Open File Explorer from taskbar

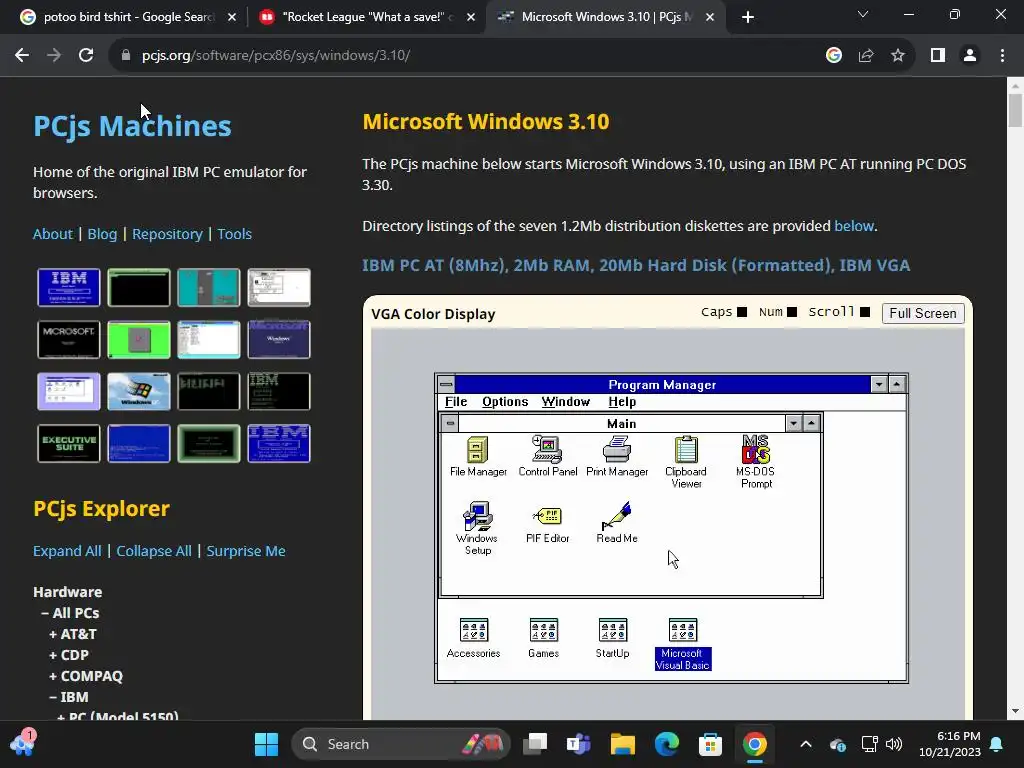pyautogui.click(x=622, y=744)
